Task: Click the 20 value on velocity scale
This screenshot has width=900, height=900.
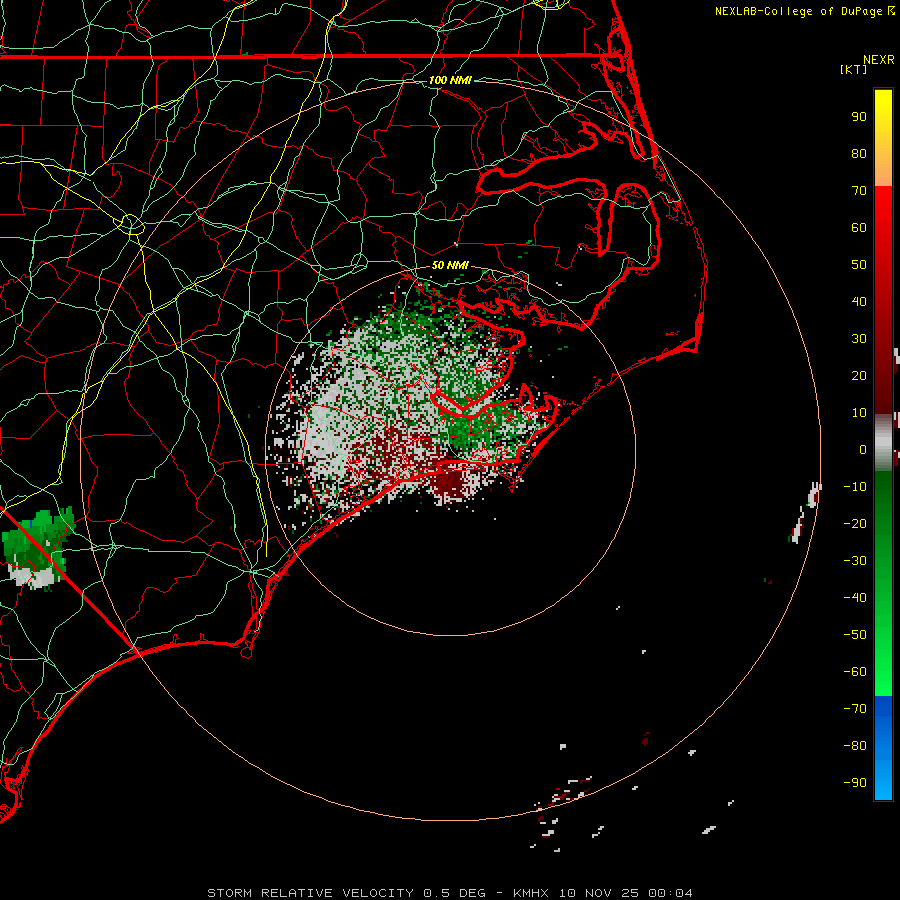Action: pyautogui.click(x=859, y=375)
